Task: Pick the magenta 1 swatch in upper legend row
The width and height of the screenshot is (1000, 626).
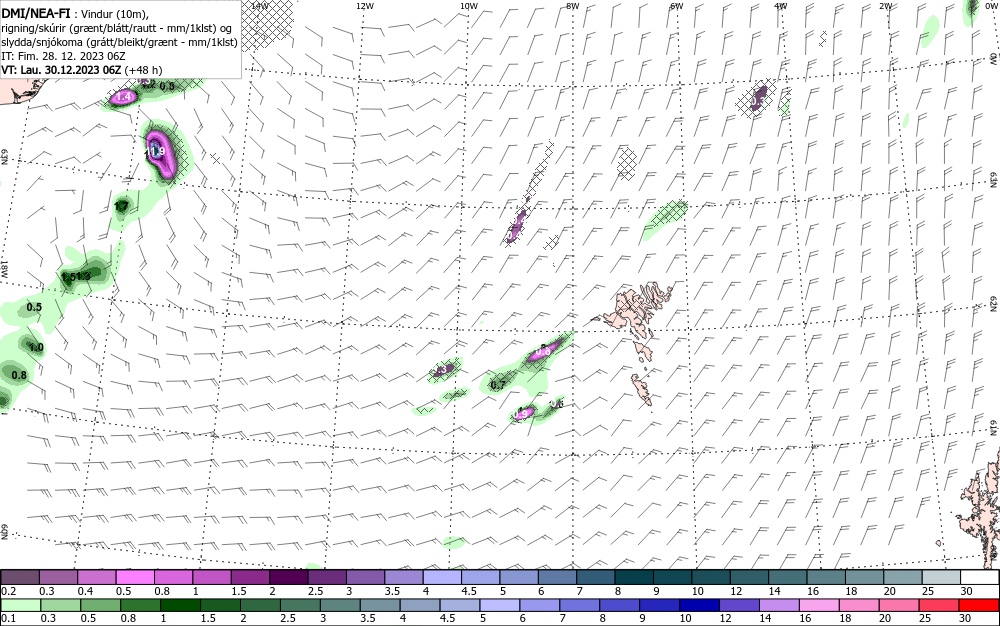Action: 212,578
